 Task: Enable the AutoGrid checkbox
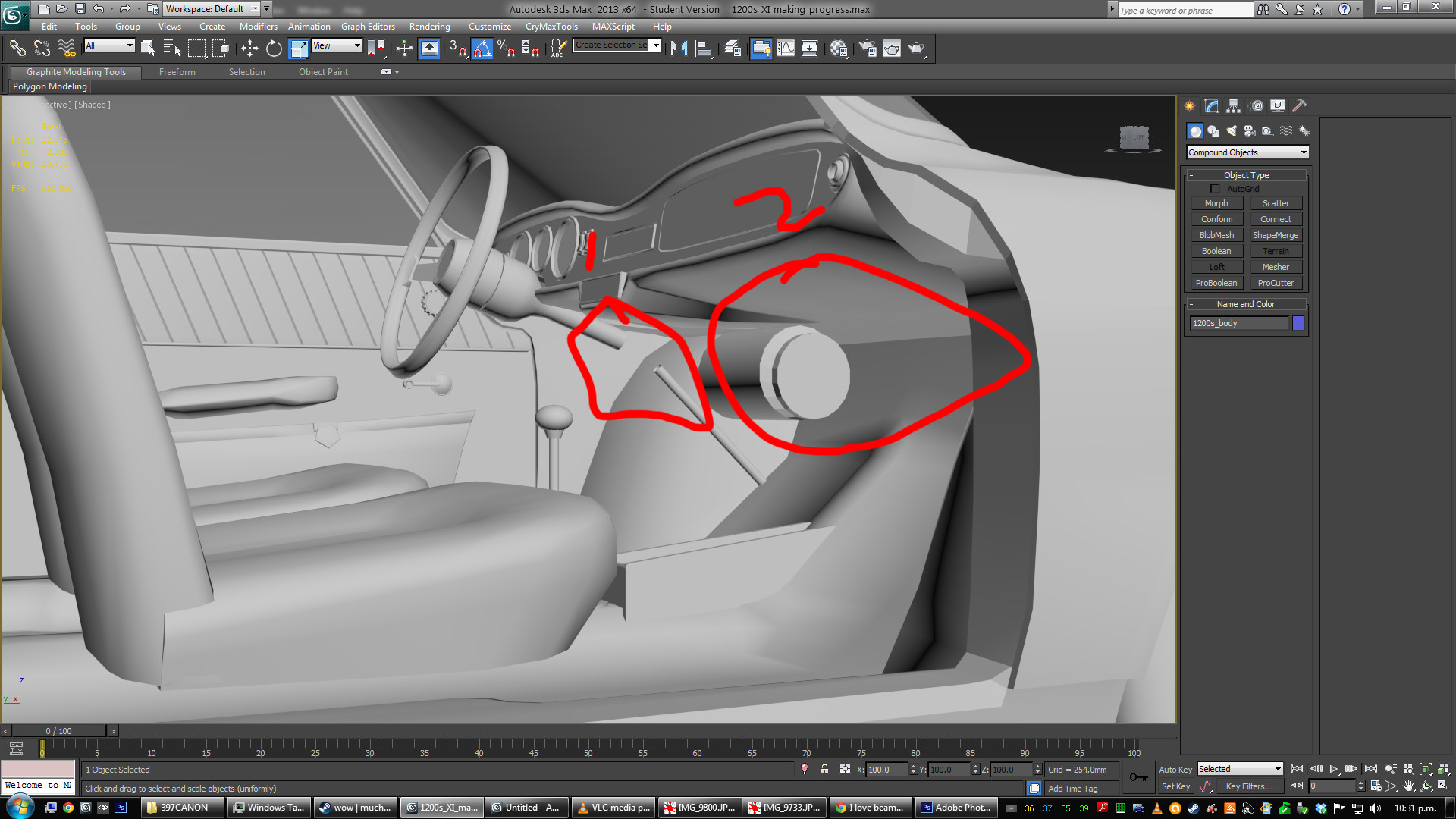point(1215,189)
